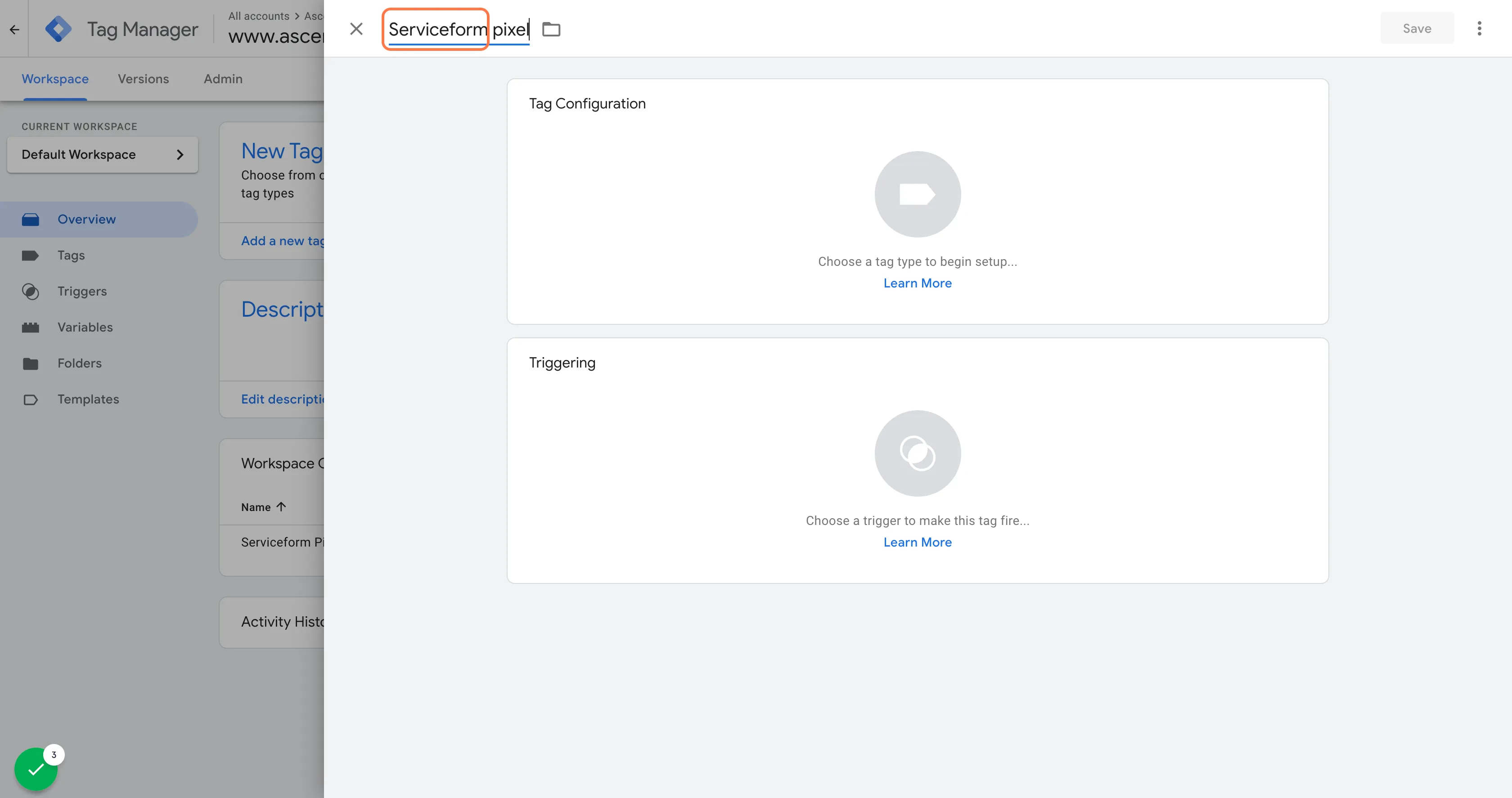
Task: Click the green checkmark badge with 3
Action: click(x=36, y=769)
